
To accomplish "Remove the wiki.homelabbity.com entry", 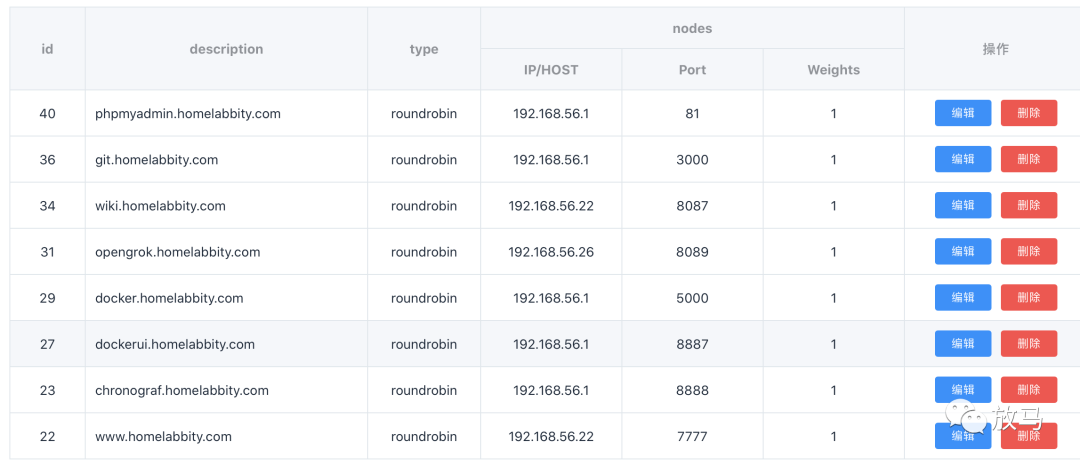I will click(x=1028, y=206).
